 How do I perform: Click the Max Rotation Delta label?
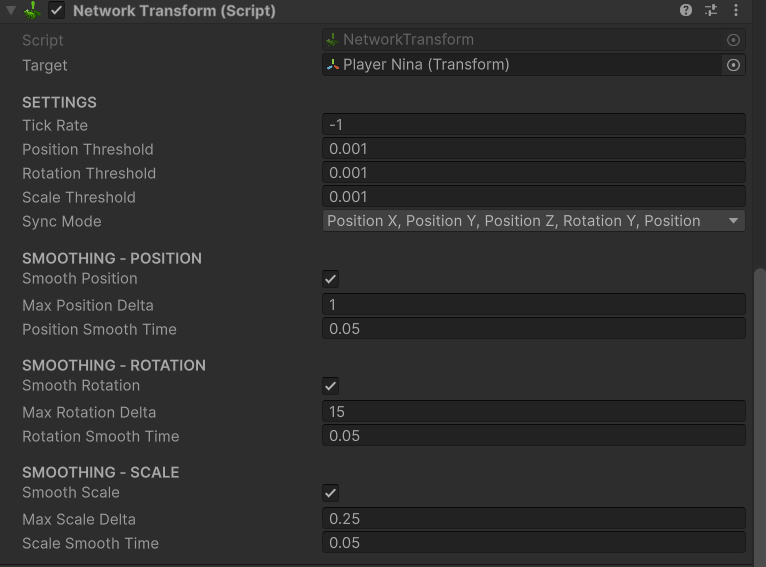tap(89, 413)
